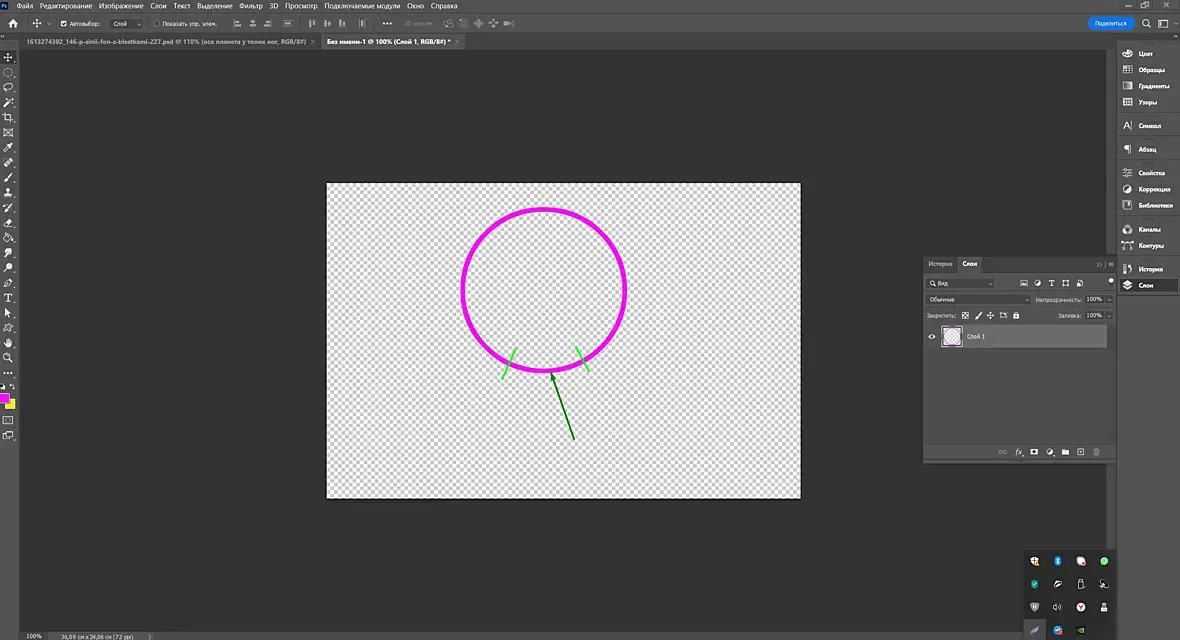This screenshot has height=640, width=1180.
Task: Select the Lasso tool
Action: click(8, 87)
